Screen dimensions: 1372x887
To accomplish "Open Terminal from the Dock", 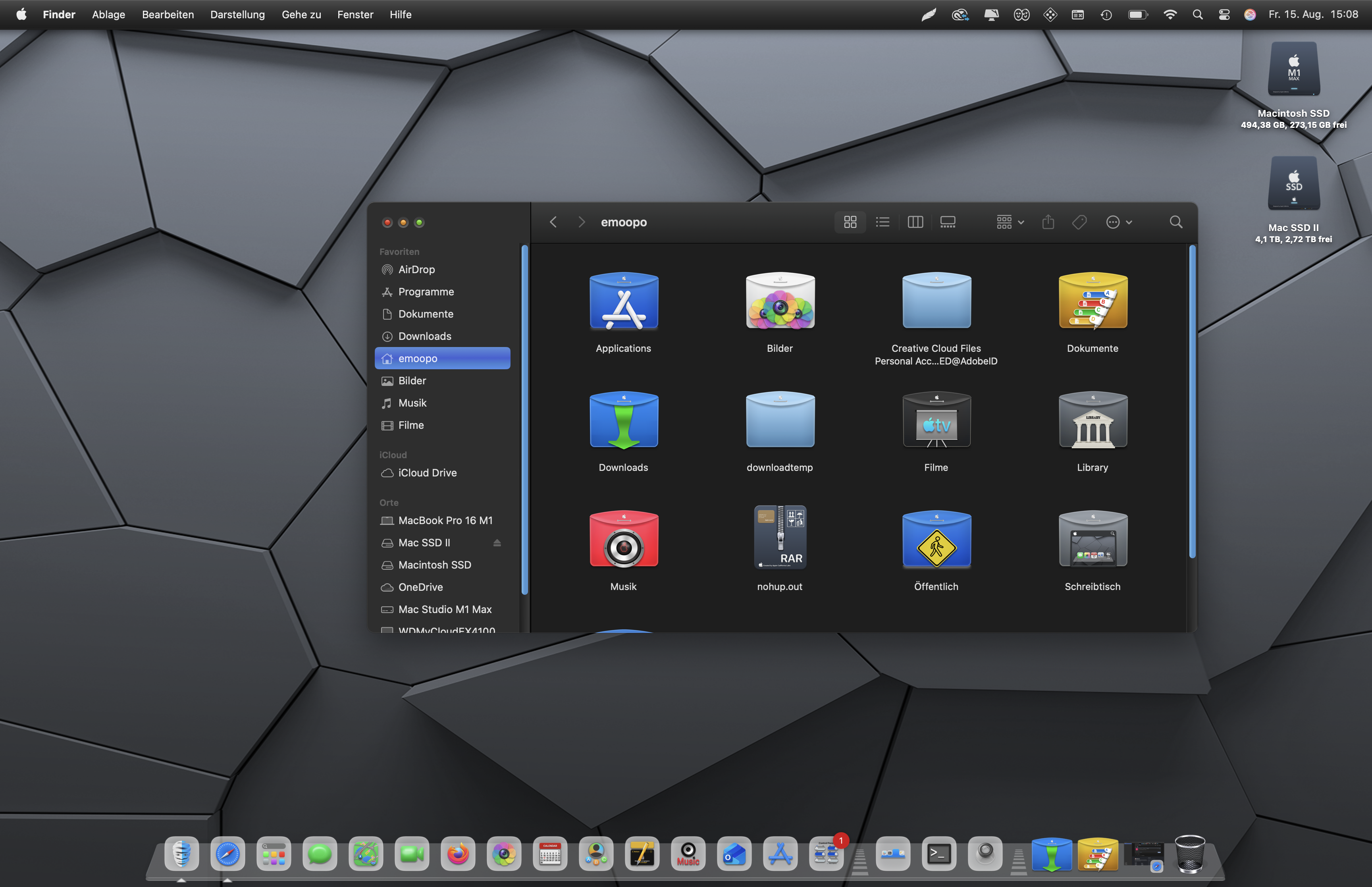I will click(939, 854).
